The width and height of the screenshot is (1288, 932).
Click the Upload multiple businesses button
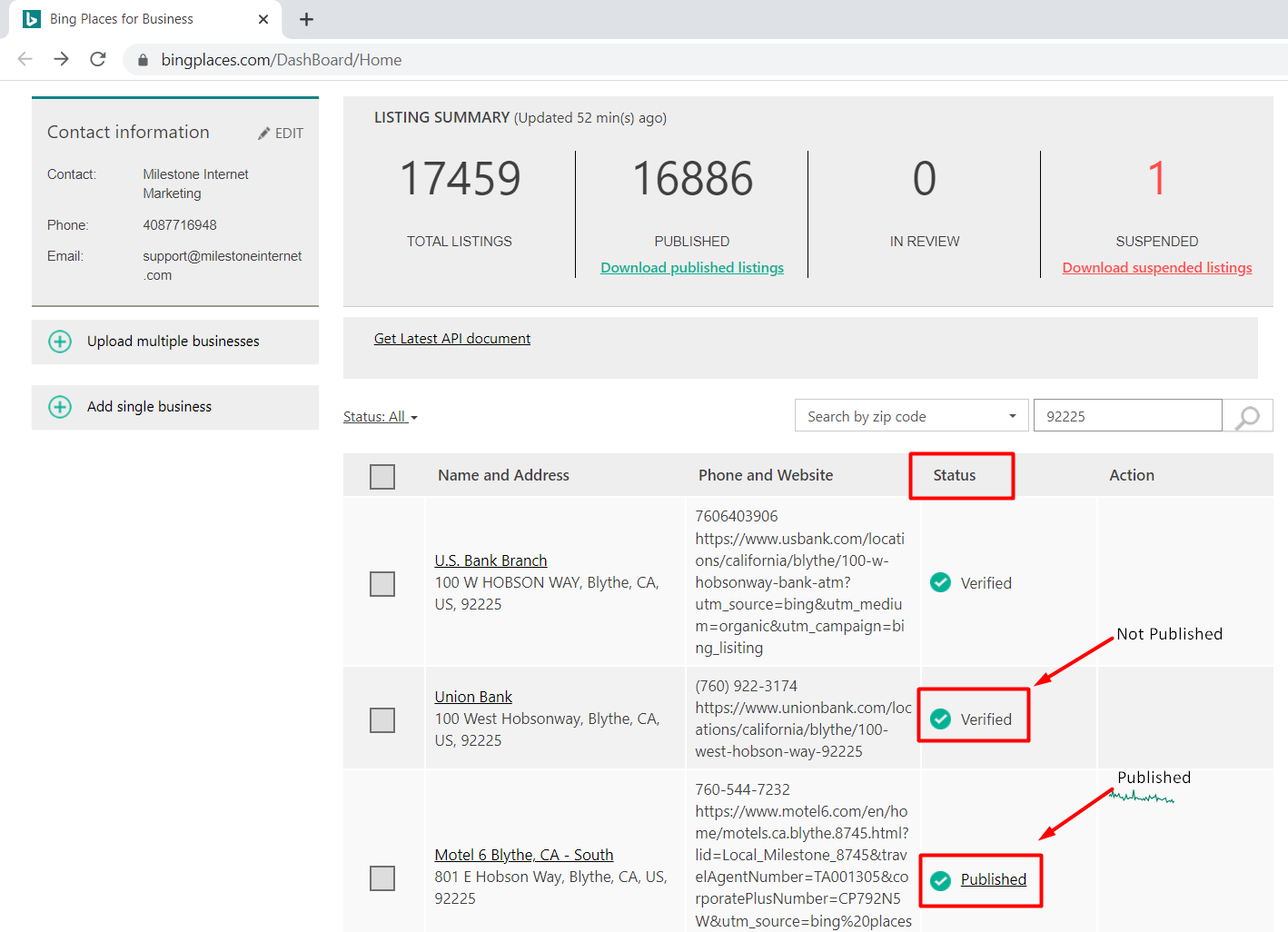pos(175,342)
